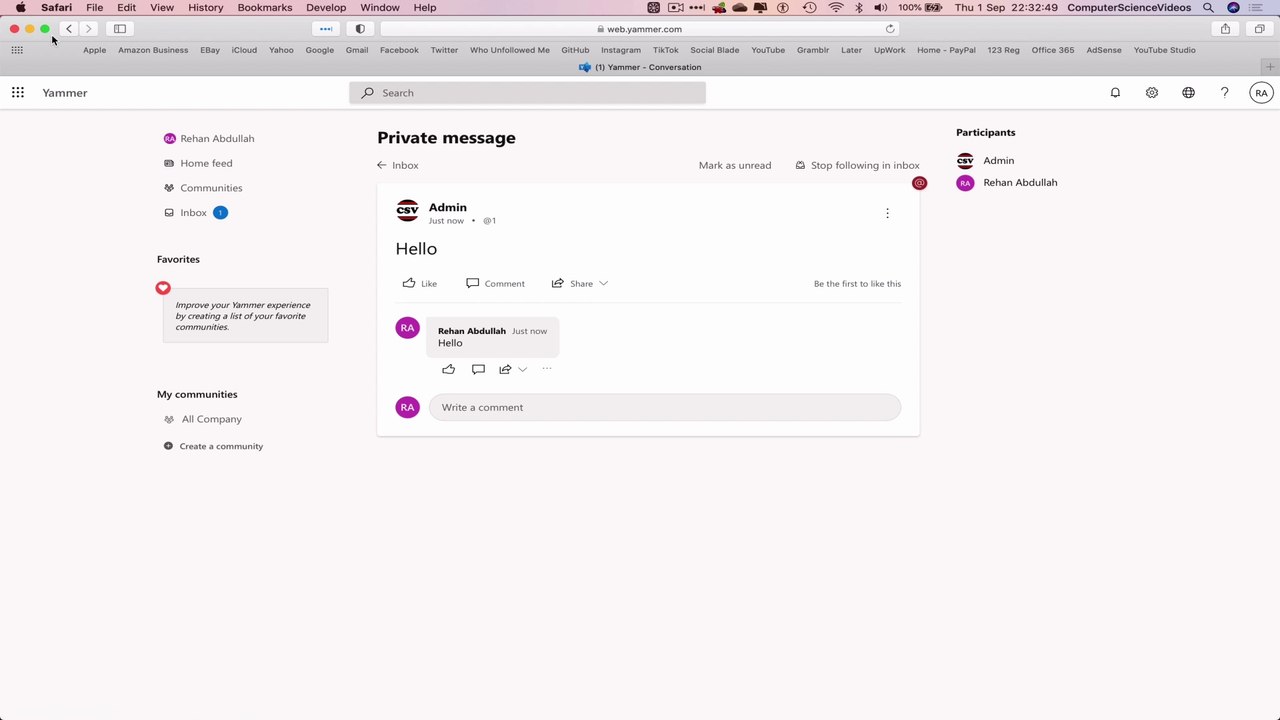This screenshot has width=1280, height=720.
Task: Open a new Safari tab
Action: coord(1269,67)
